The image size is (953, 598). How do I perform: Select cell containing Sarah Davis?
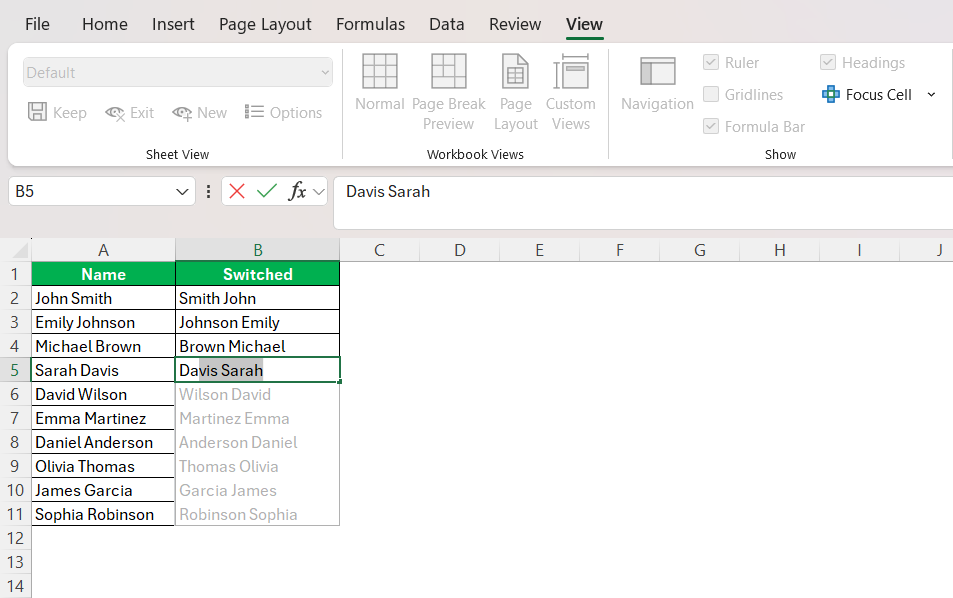tap(103, 370)
